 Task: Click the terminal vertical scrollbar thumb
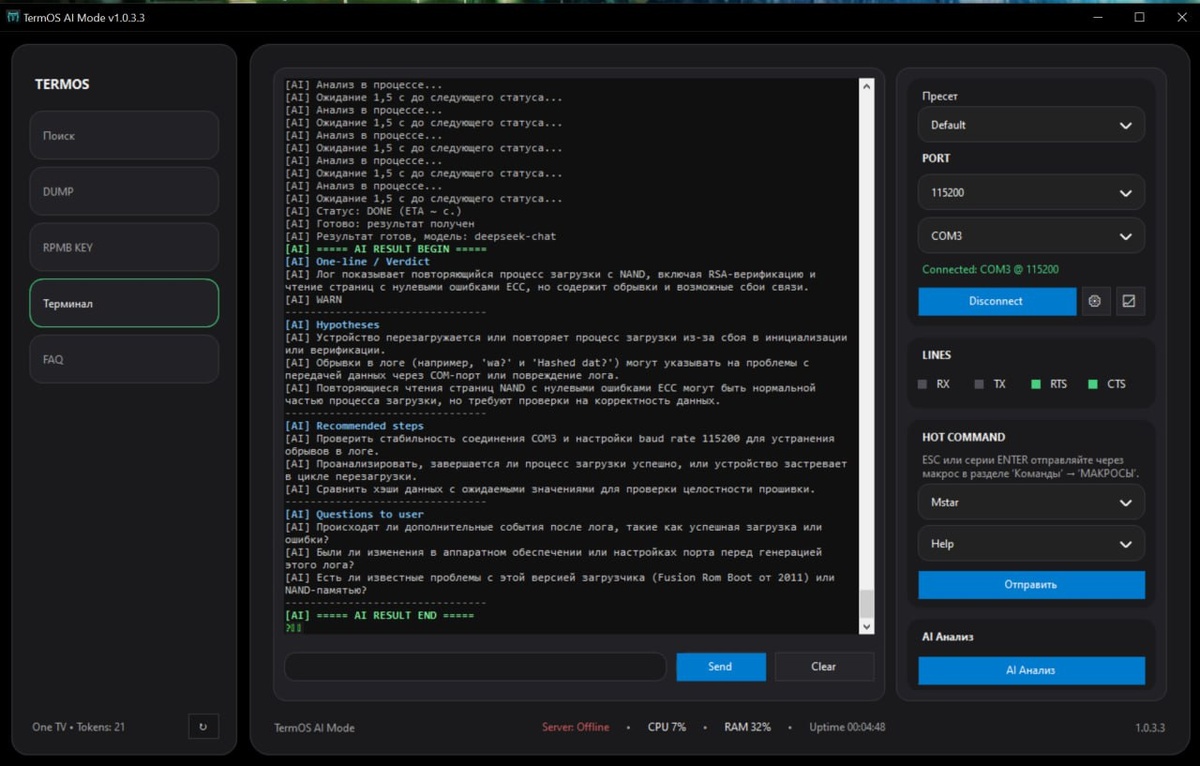click(867, 604)
